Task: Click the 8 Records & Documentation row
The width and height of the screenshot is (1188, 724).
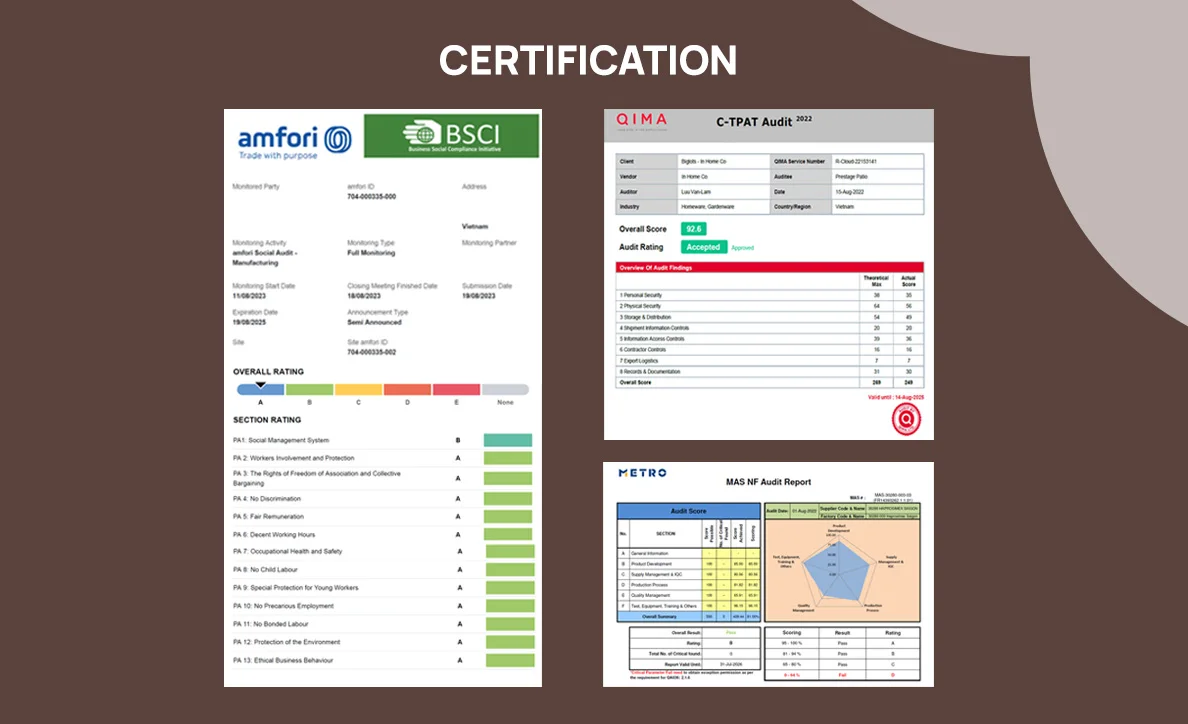Action: click(770, 372)
